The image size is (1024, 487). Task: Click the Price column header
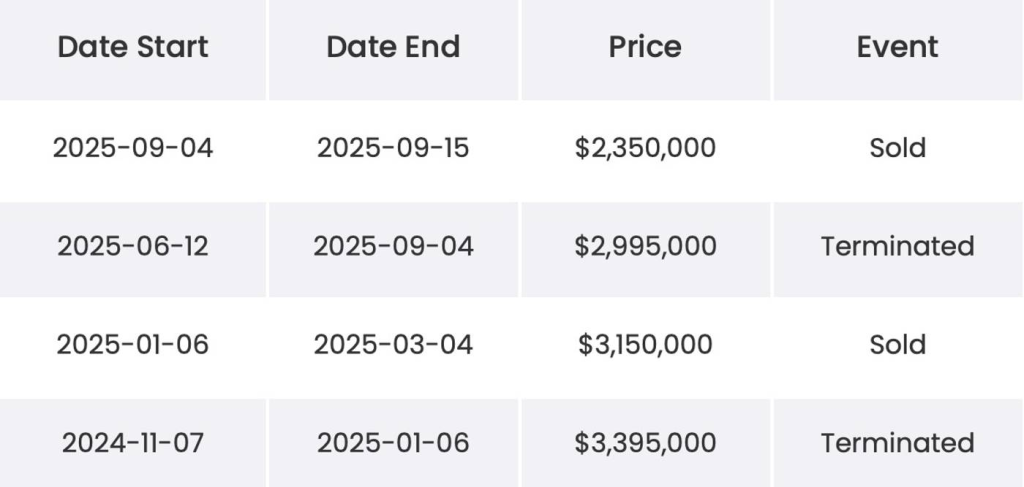(x=645, y=47)
